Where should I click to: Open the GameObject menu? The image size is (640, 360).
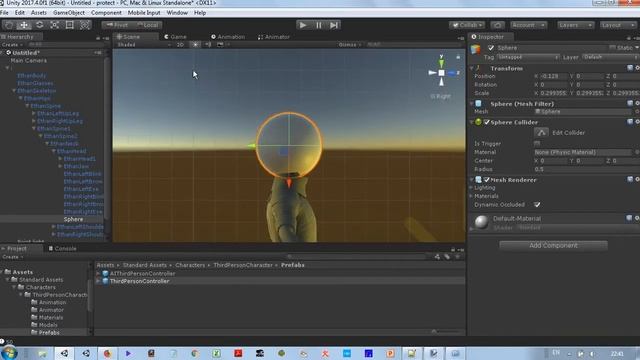(x=69, y=13)
